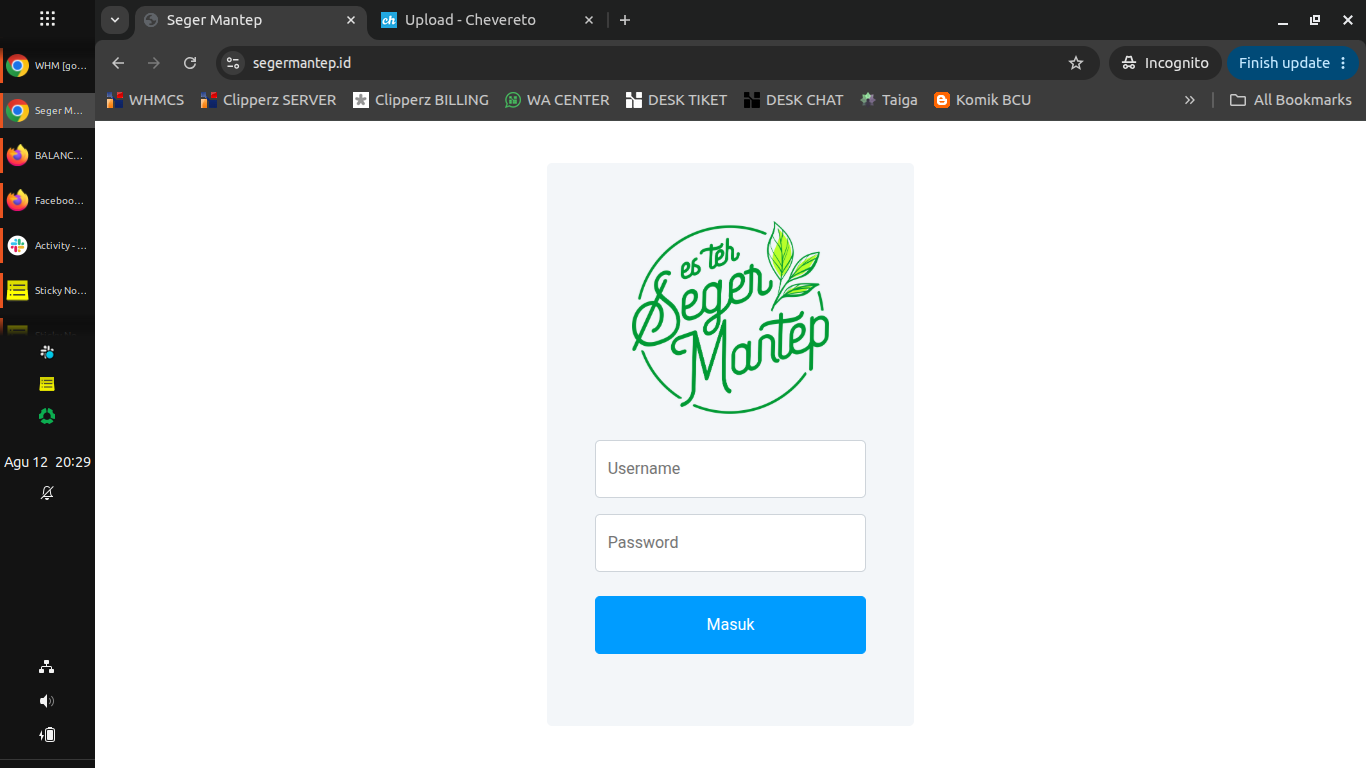Click the address bar URL segermantep.id
The width and height of the screenshot is (1366, 768).
pyautogui.click(x=302, y=63)
